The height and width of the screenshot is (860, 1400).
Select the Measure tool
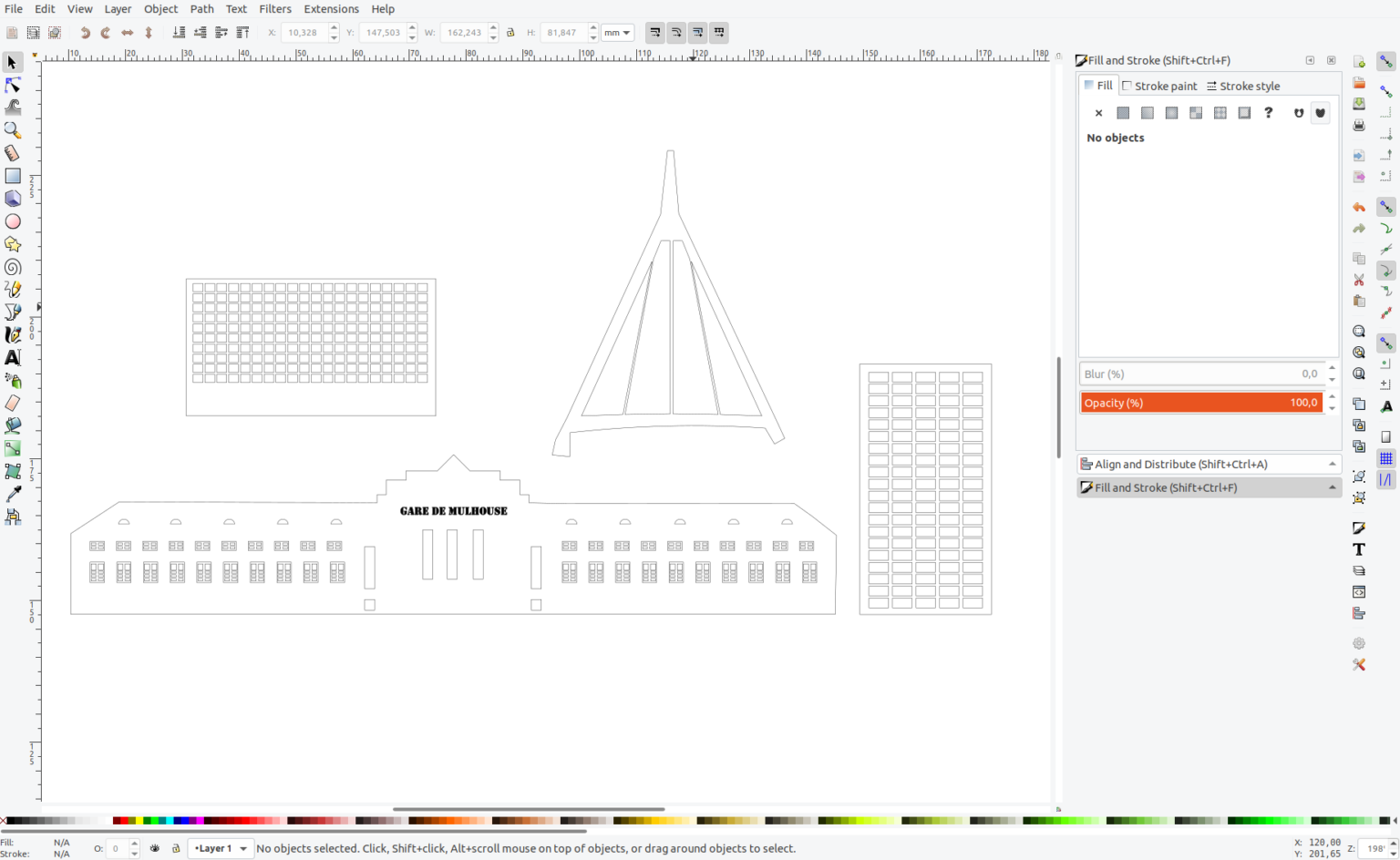pos(13,153)
